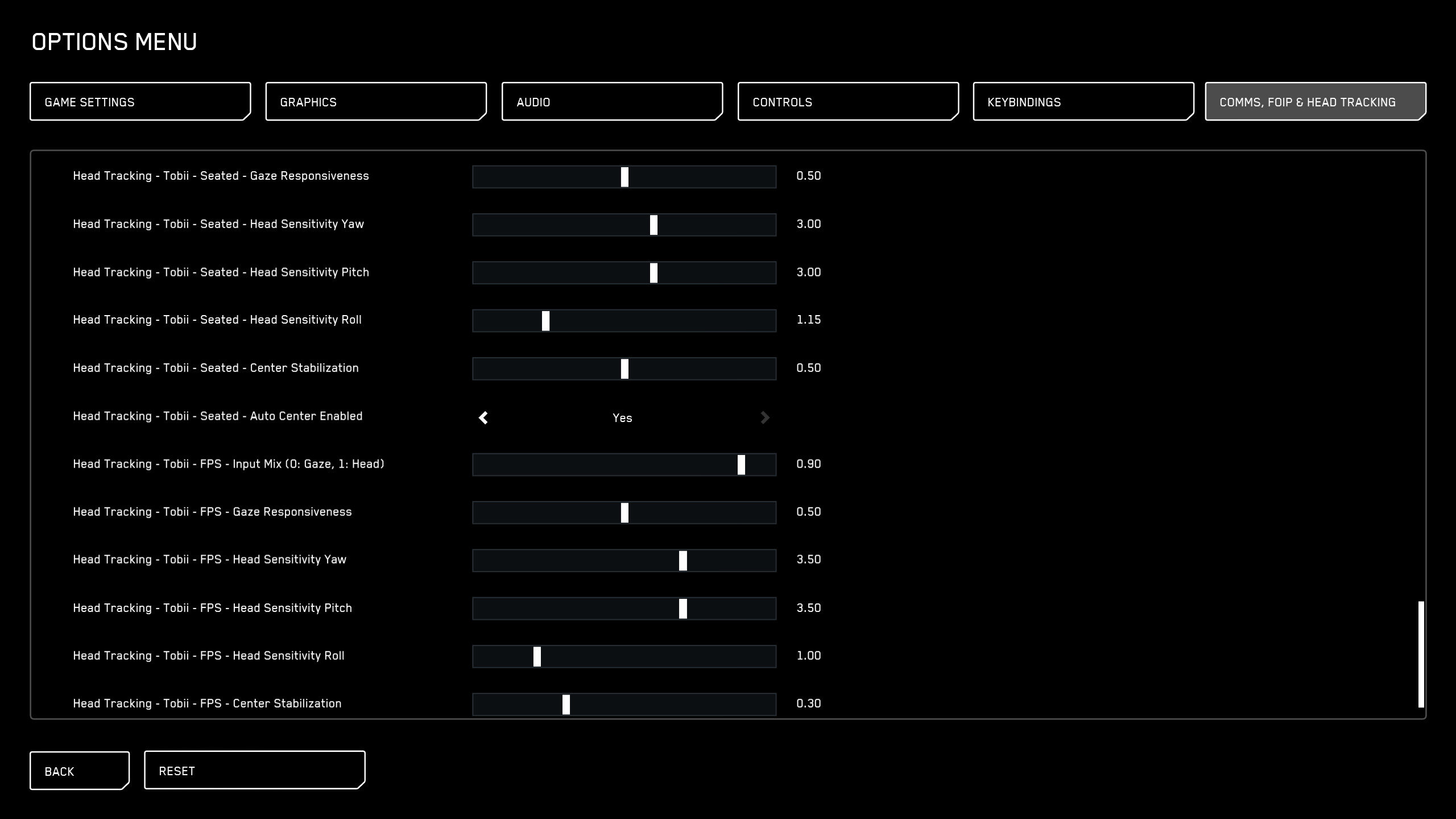Click the FPS Head Sensitivity Yaw label
The height and width of the screenshot is (819, 1456).
pyautogui.click(x=209, y=560)
